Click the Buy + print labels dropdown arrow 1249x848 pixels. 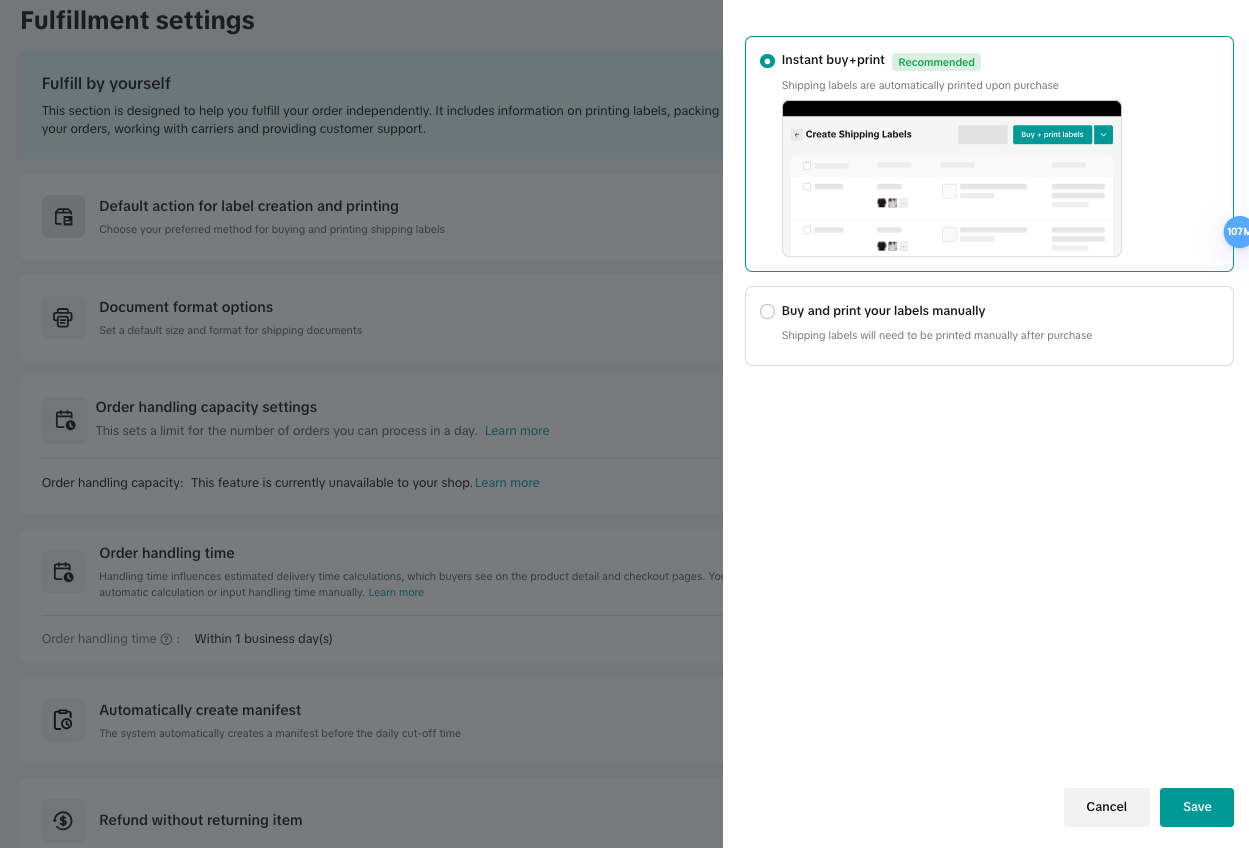1103,135
